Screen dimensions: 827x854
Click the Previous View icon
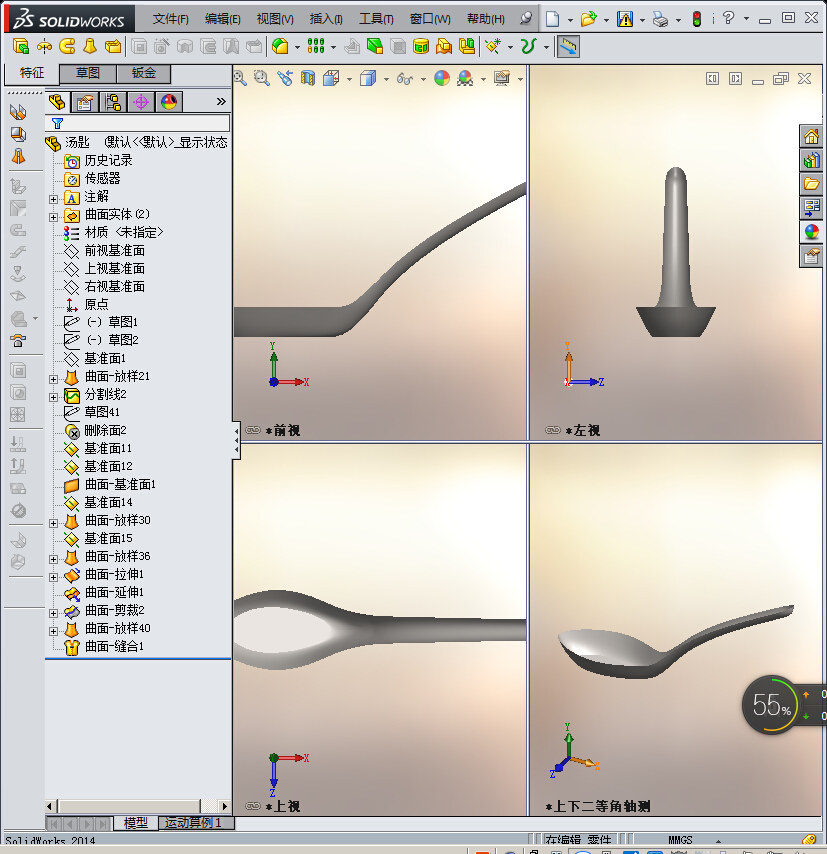click(x=285, y=78)
